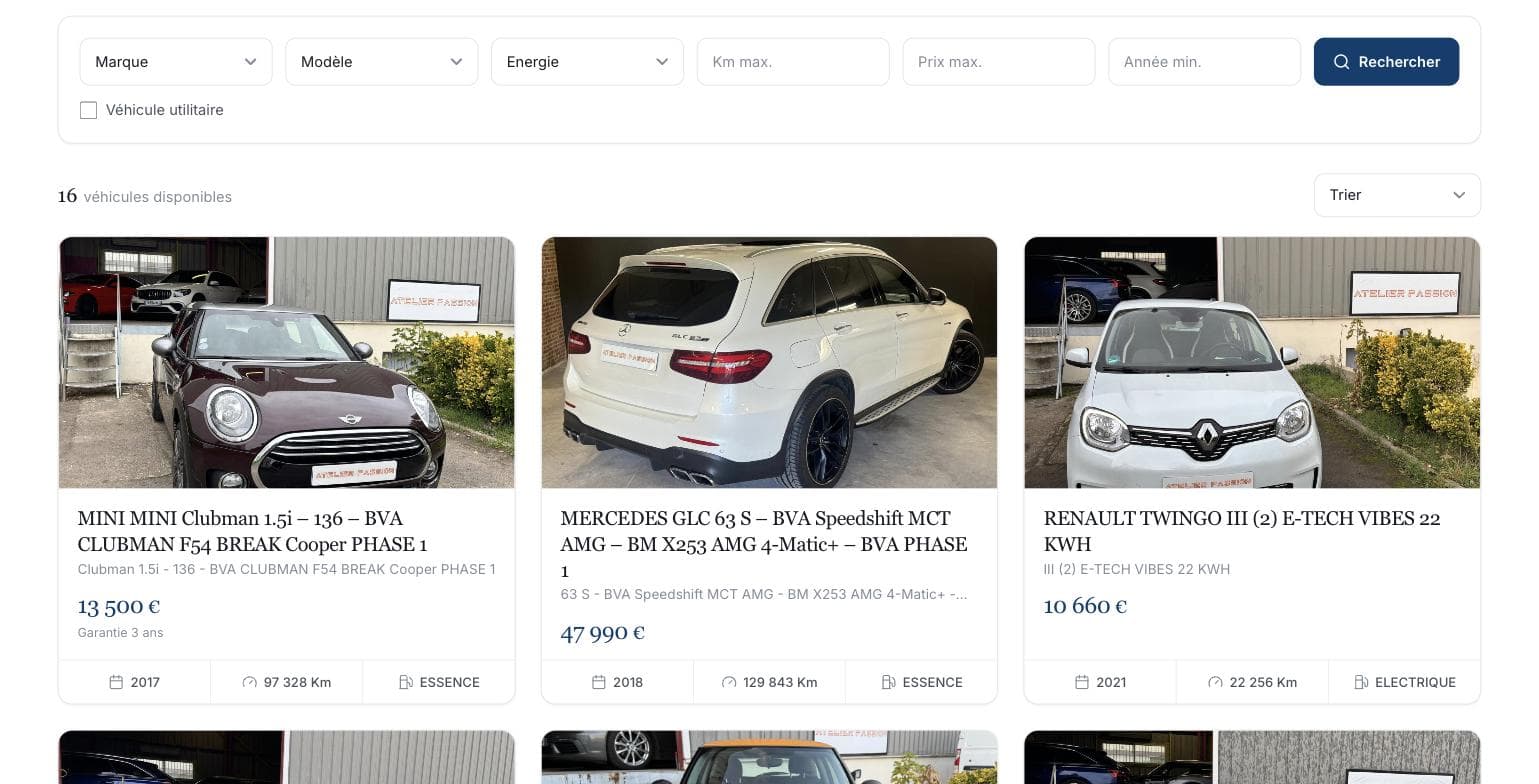Click the Rechercher button
The image size is (1539, 784).
coord(1386,62)
